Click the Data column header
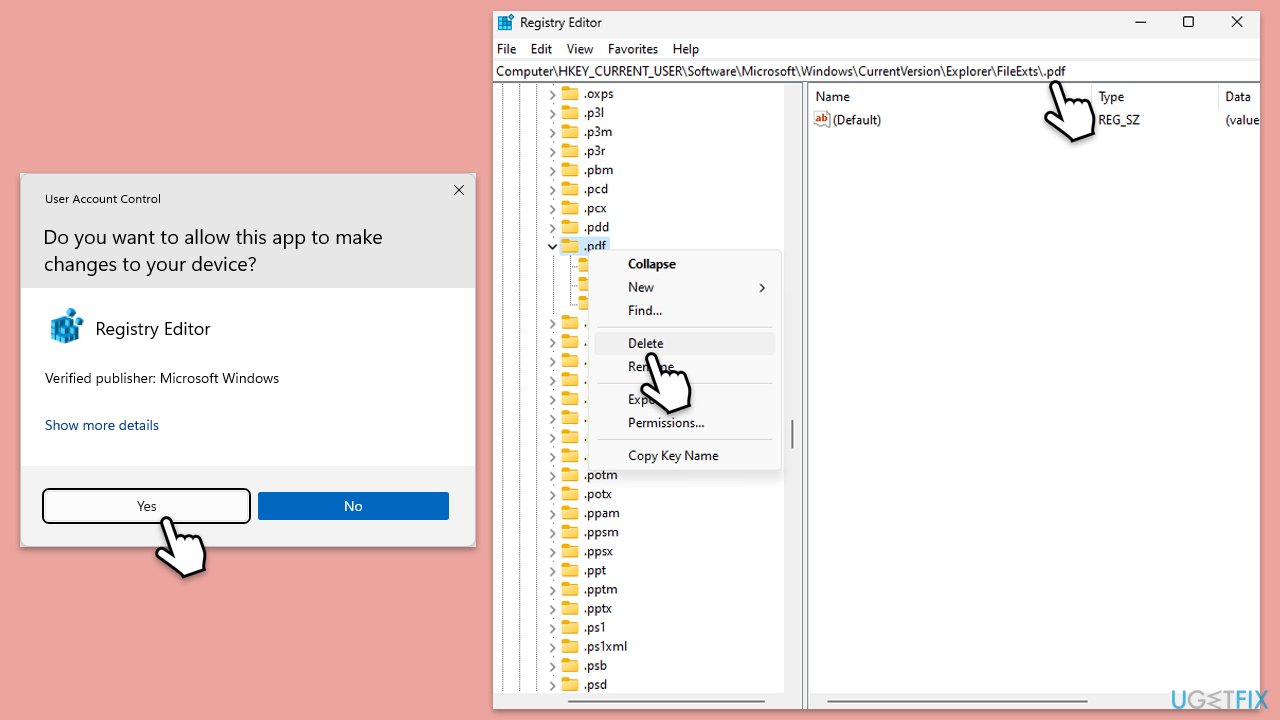The image size is (1280, 720). point(1239,97)
